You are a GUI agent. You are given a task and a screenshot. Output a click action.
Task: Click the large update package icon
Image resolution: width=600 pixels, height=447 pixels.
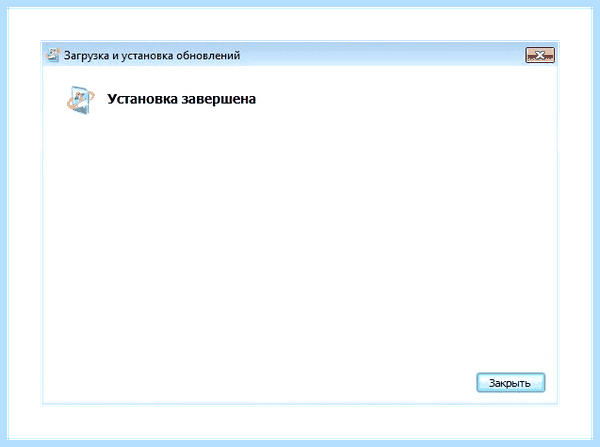[81, 100]
